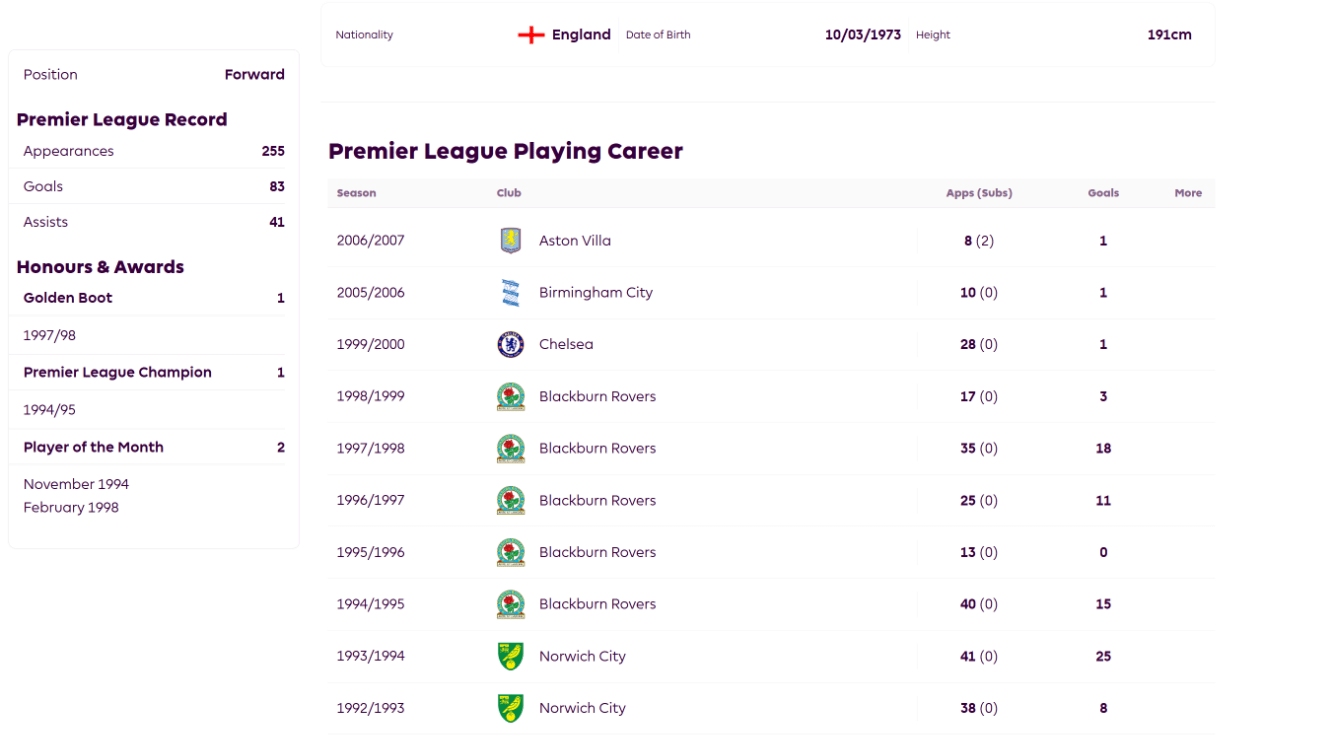Screen dimensions: 1324x755
Task: Select Norwich City in the 1993/1994 row
Action: click(x=582, y=657)
